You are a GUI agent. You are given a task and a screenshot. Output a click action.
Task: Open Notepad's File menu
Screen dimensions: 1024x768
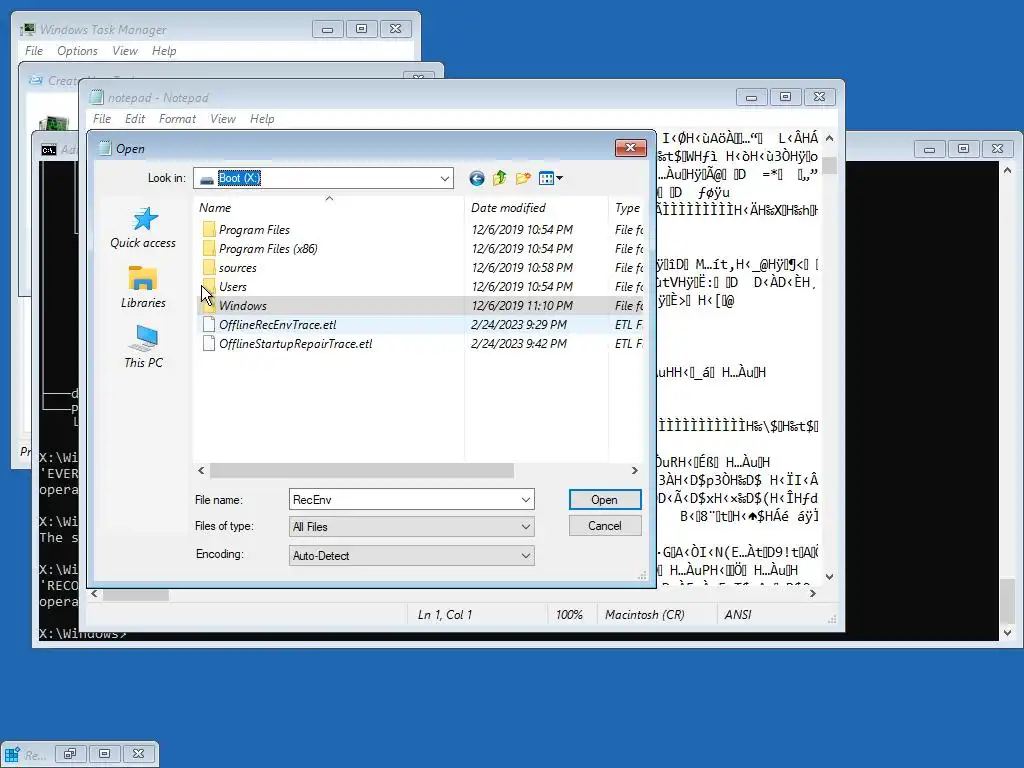pos(102,119)
